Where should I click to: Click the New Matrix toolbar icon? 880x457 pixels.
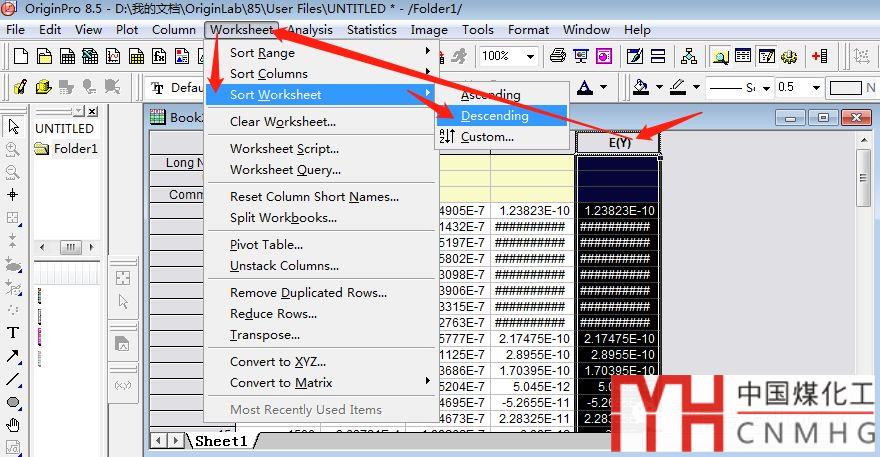click(136, 56)
